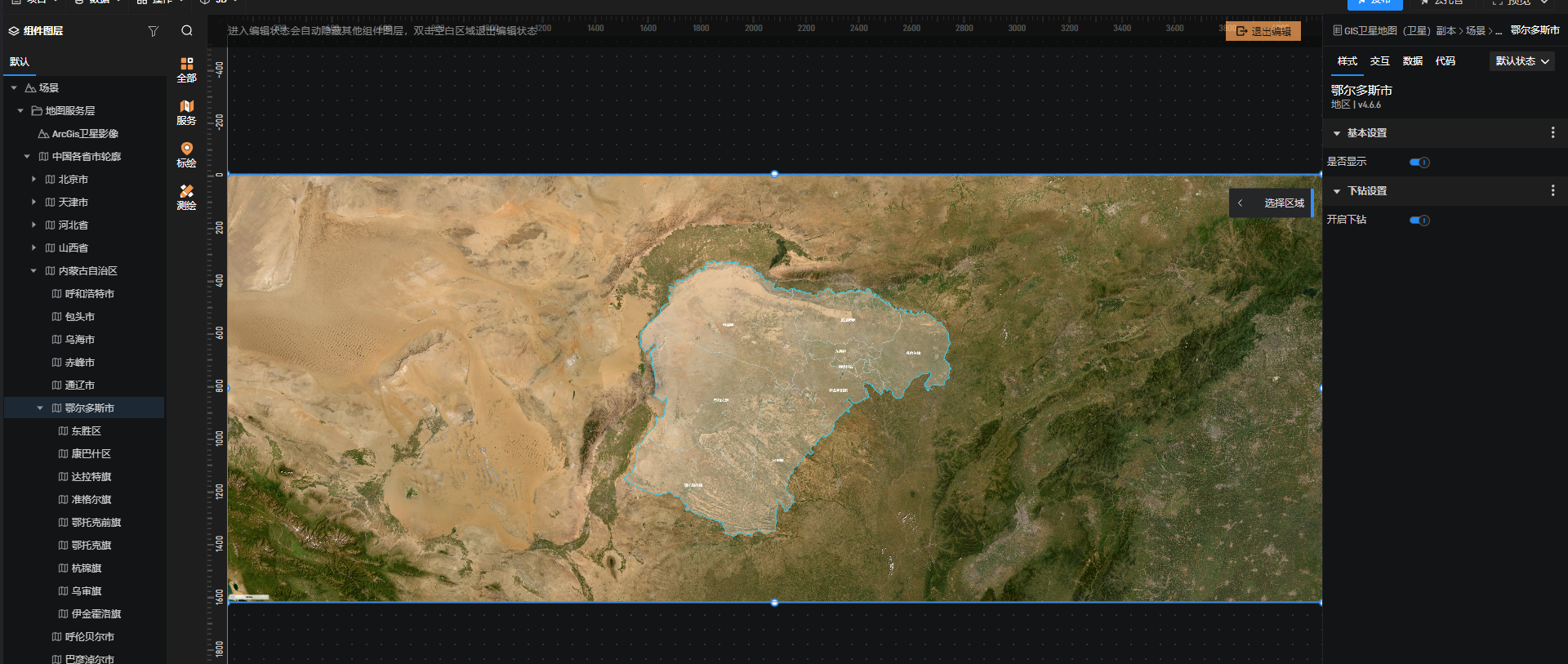
Task: Collapse the 鄂尔多斯市 tree node
Action: click(x=40, y=408)
